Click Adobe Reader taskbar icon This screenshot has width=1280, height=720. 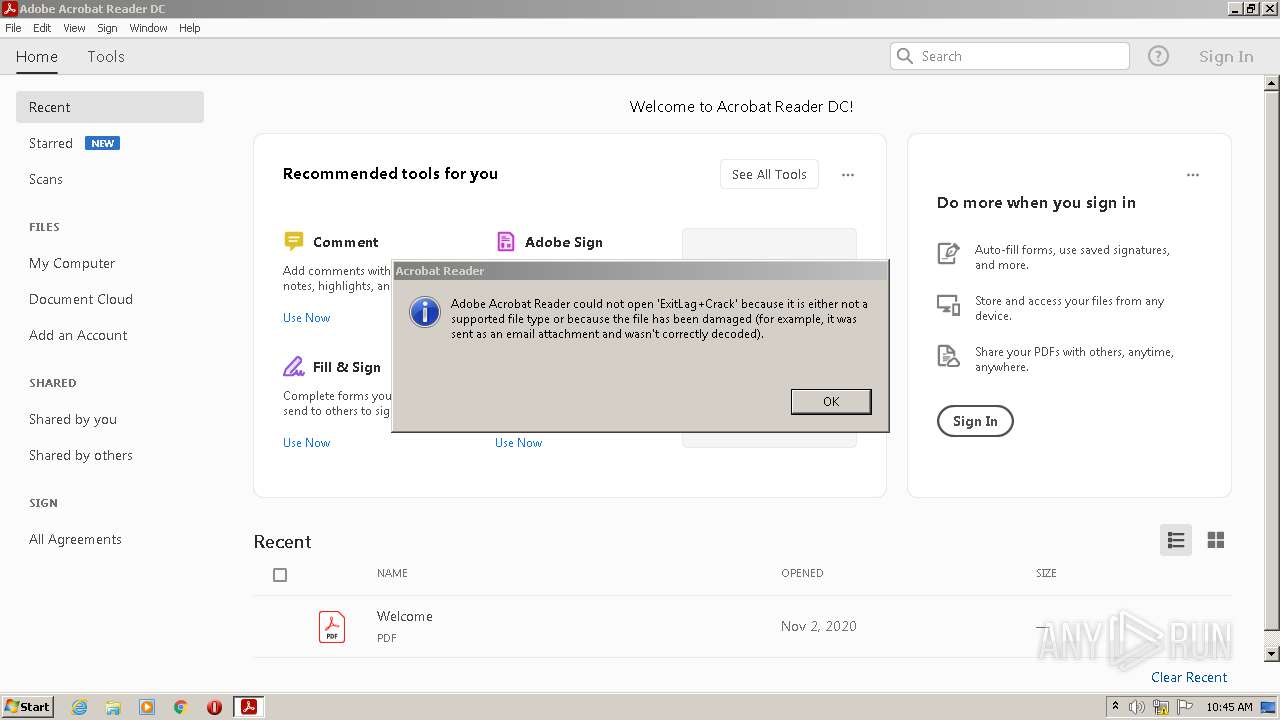[x=248, y=707]
